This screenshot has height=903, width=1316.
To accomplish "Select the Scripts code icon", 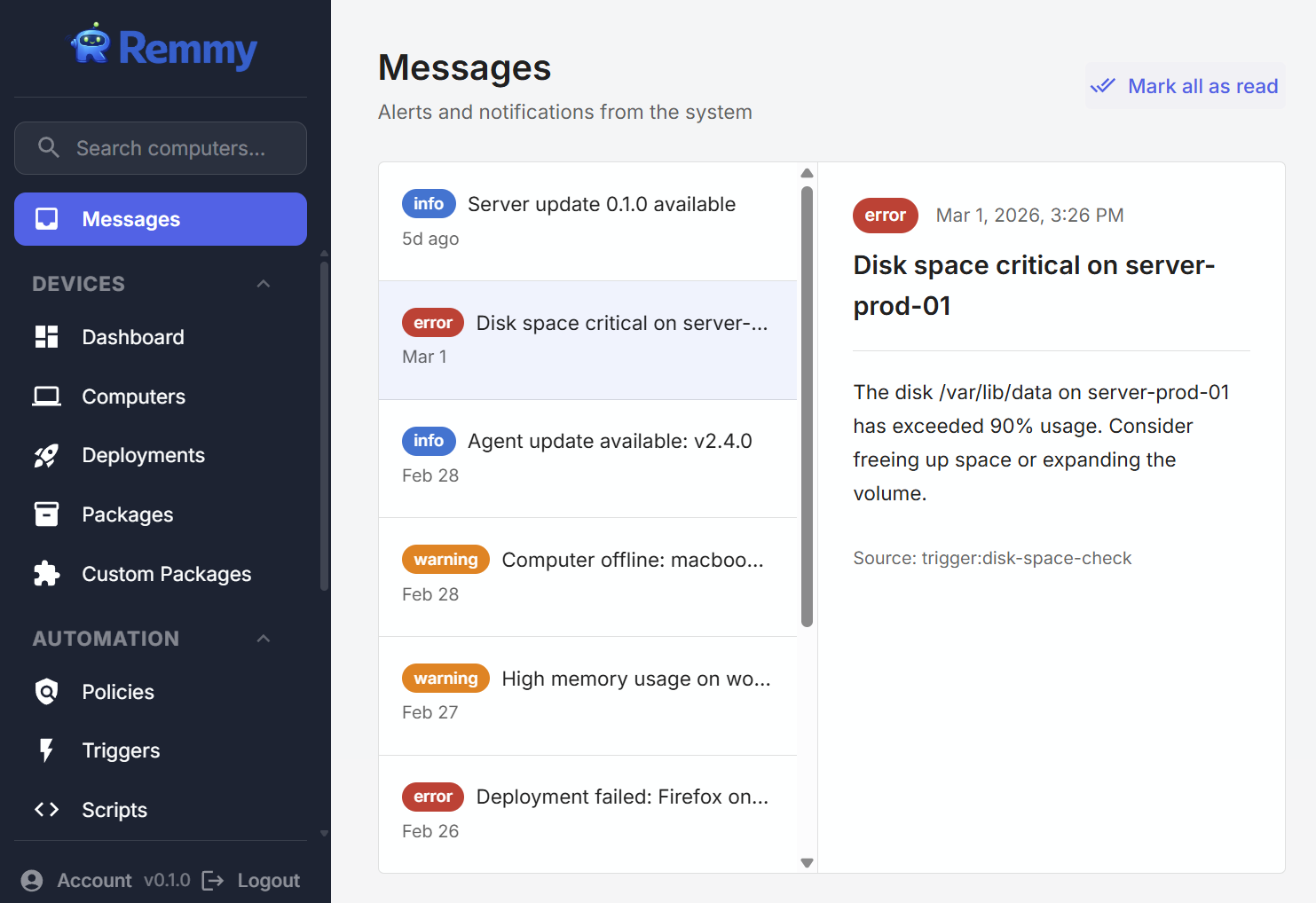I will (46, 810).
